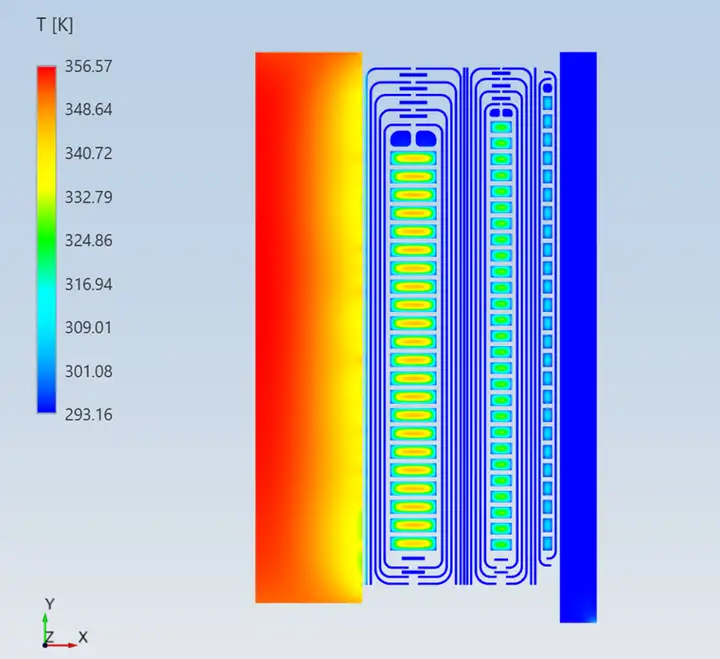
Task: Select the 348.64 legend value
Action: (88, 109)
